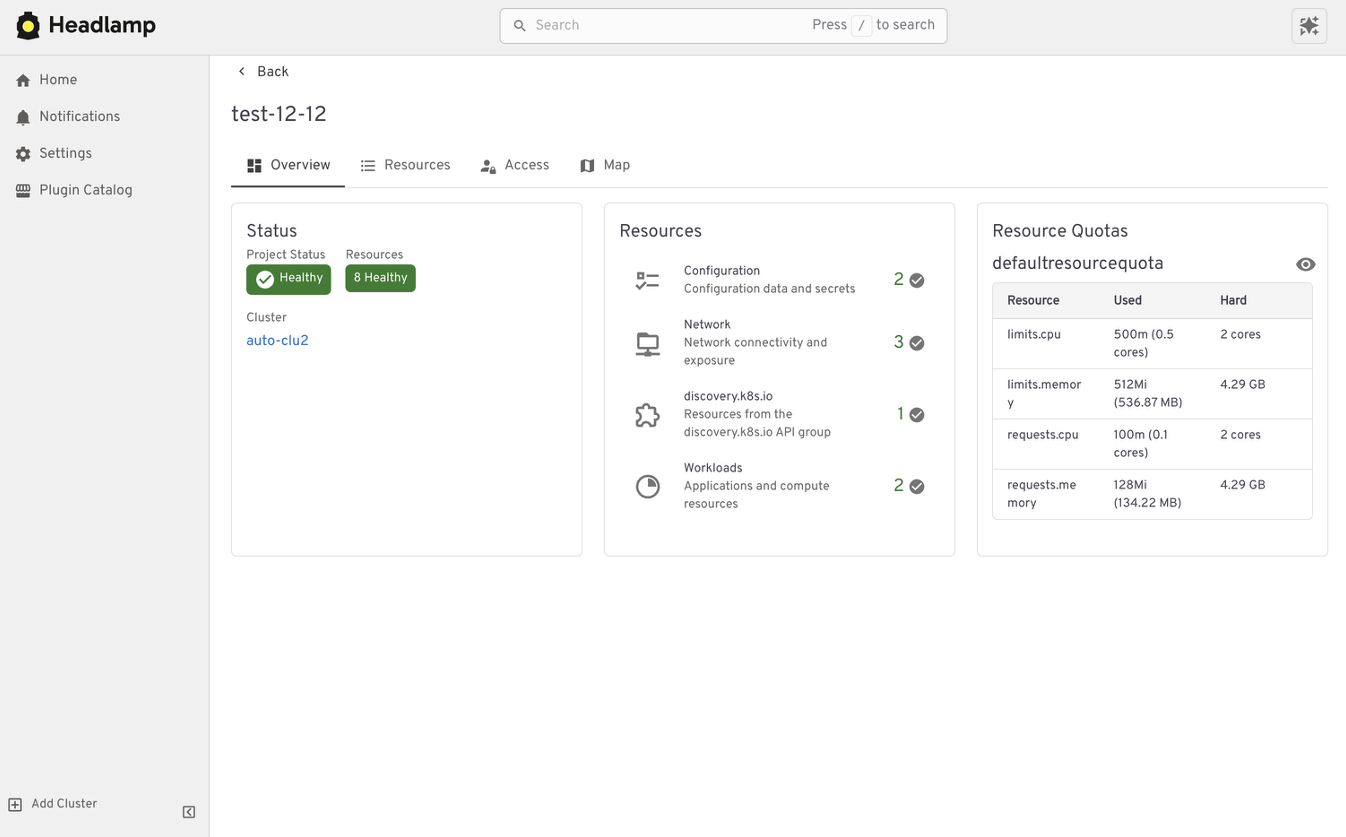
Task: Open Settings via the gear icon
Action: click(x=23, y=153)
